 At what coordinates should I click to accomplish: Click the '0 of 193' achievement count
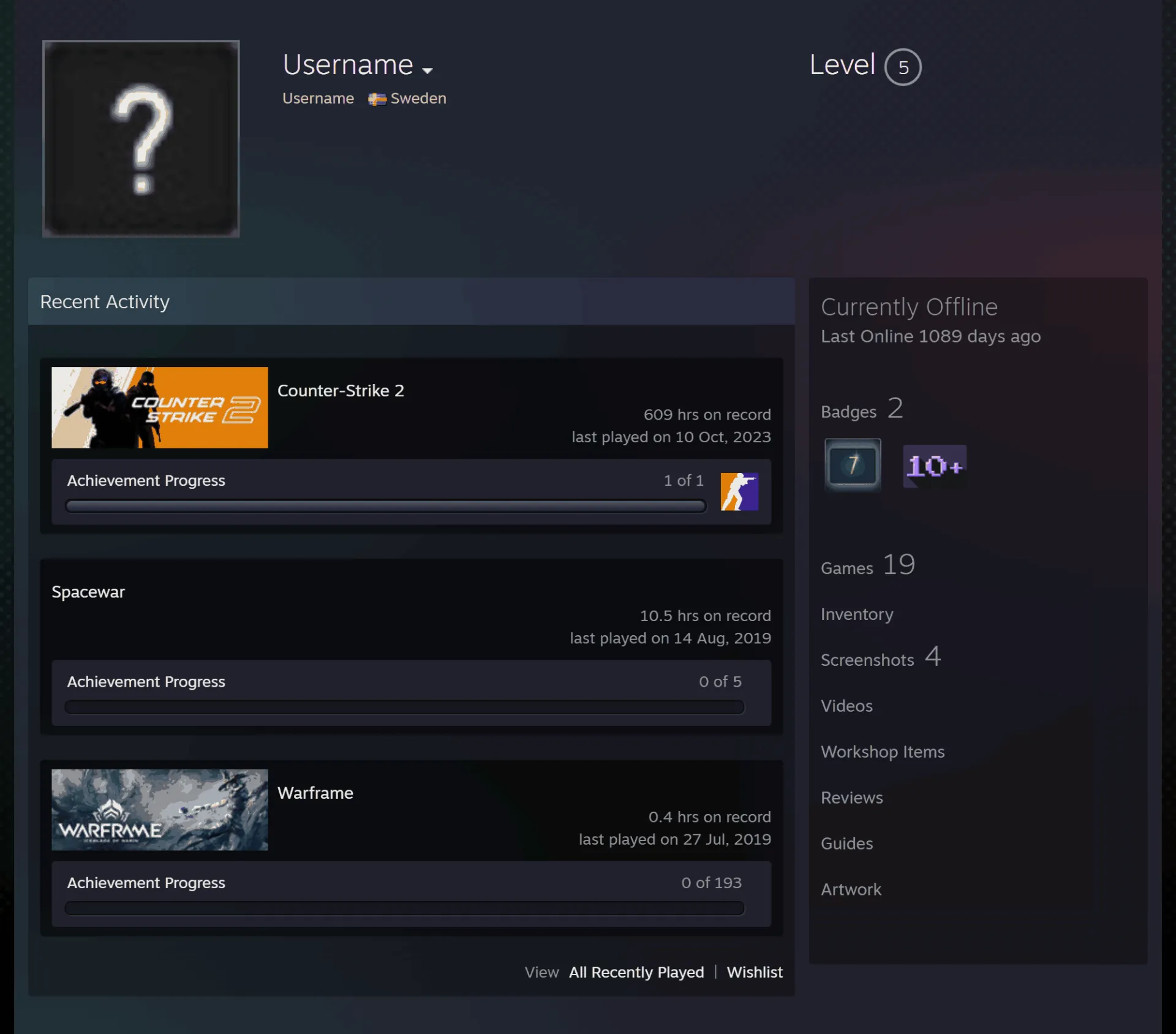click(711, 883)
